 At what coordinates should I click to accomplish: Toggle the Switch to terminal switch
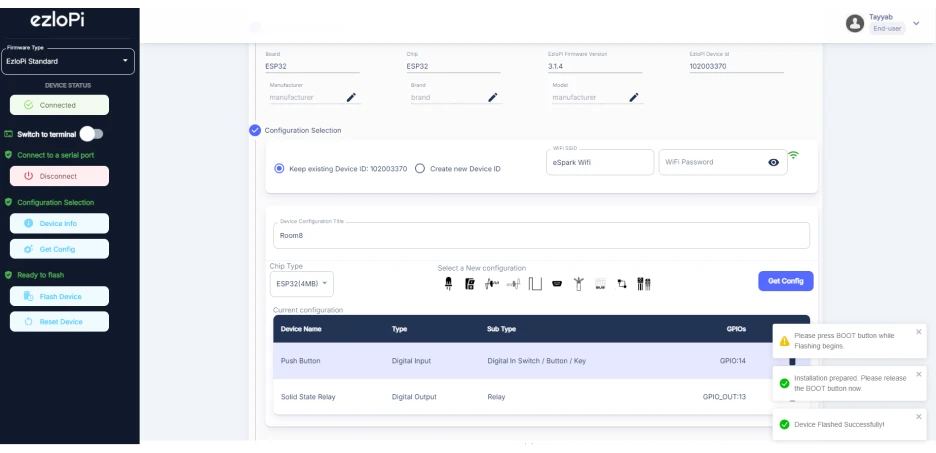[x=91, y=133]
